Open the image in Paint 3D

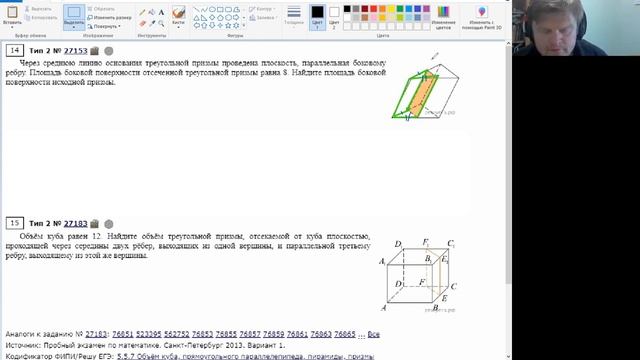482,18
